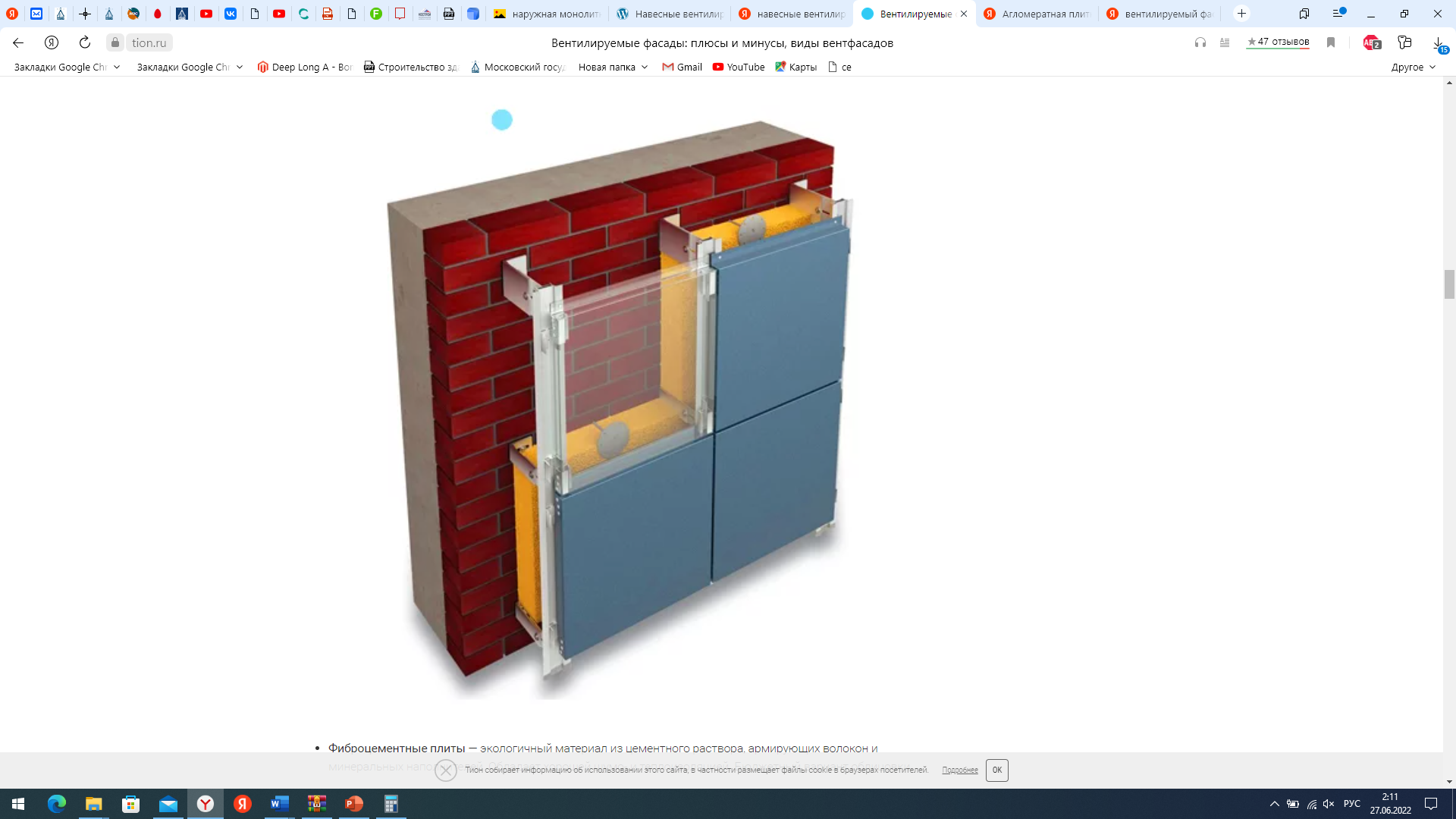Expand second Закладки Google Chr folder
1456x819 pixels.
pos(190,67)
